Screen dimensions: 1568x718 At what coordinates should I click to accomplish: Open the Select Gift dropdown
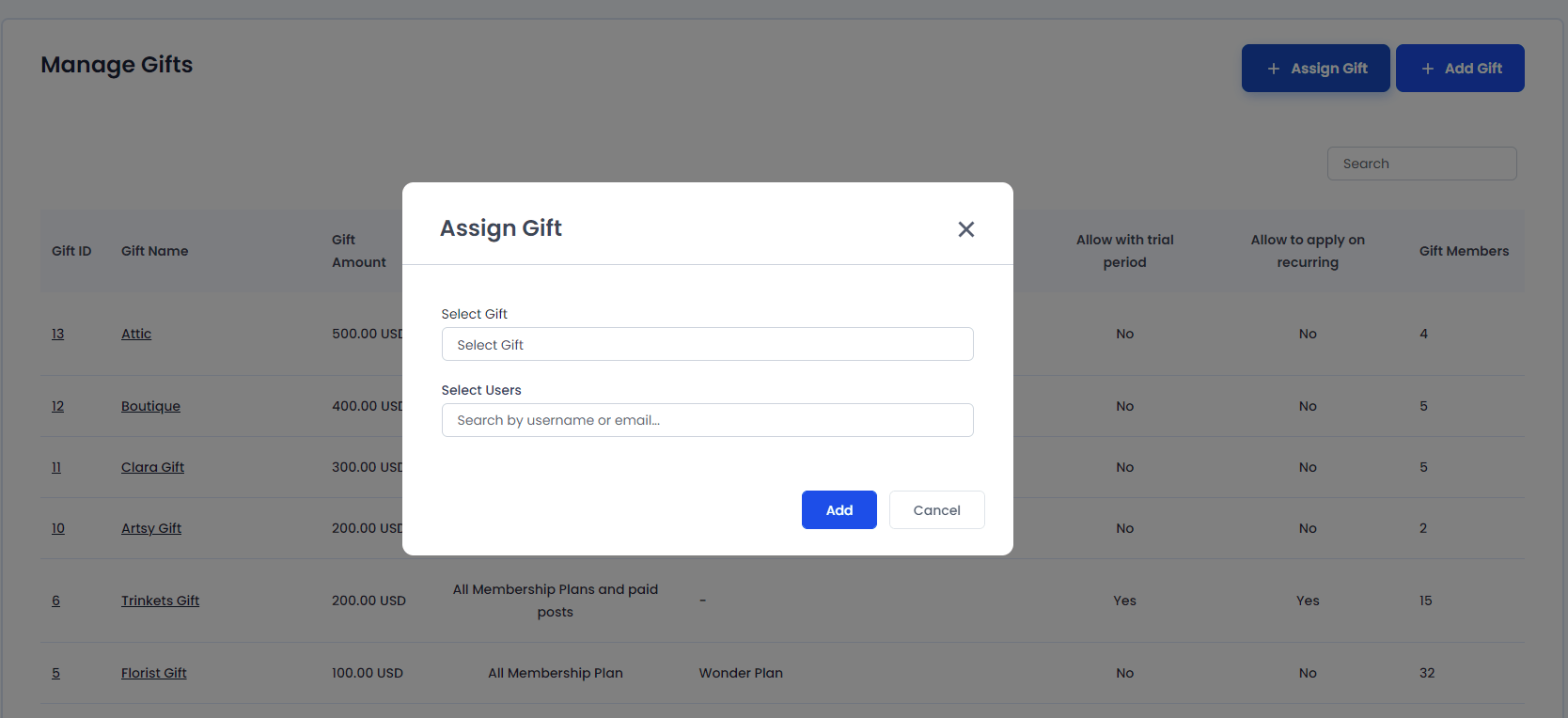point(707,344)
